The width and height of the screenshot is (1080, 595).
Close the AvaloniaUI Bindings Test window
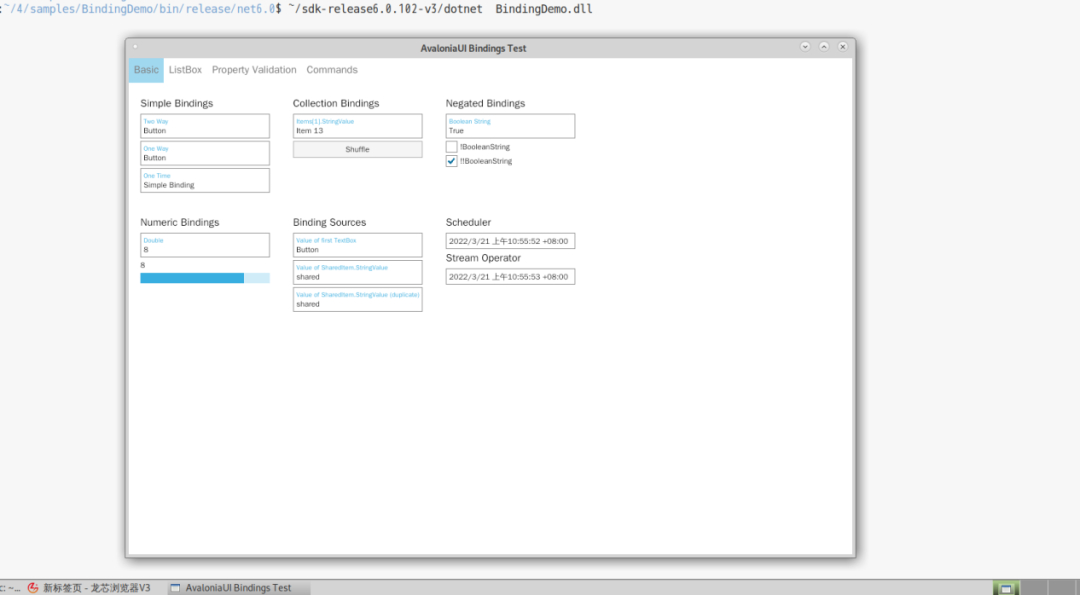(843, 47)
